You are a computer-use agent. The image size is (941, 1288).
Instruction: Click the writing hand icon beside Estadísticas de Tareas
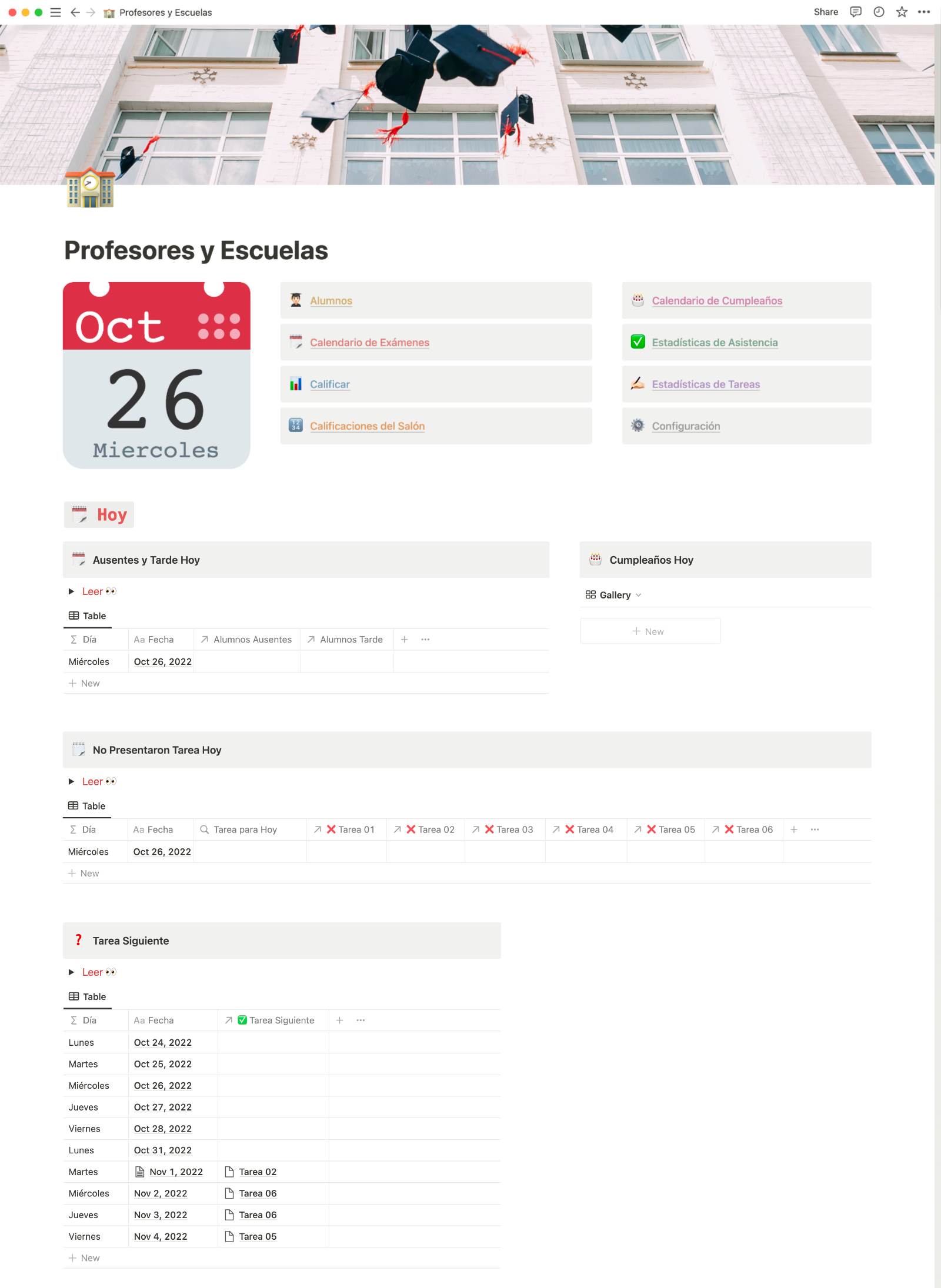(638, 384)
